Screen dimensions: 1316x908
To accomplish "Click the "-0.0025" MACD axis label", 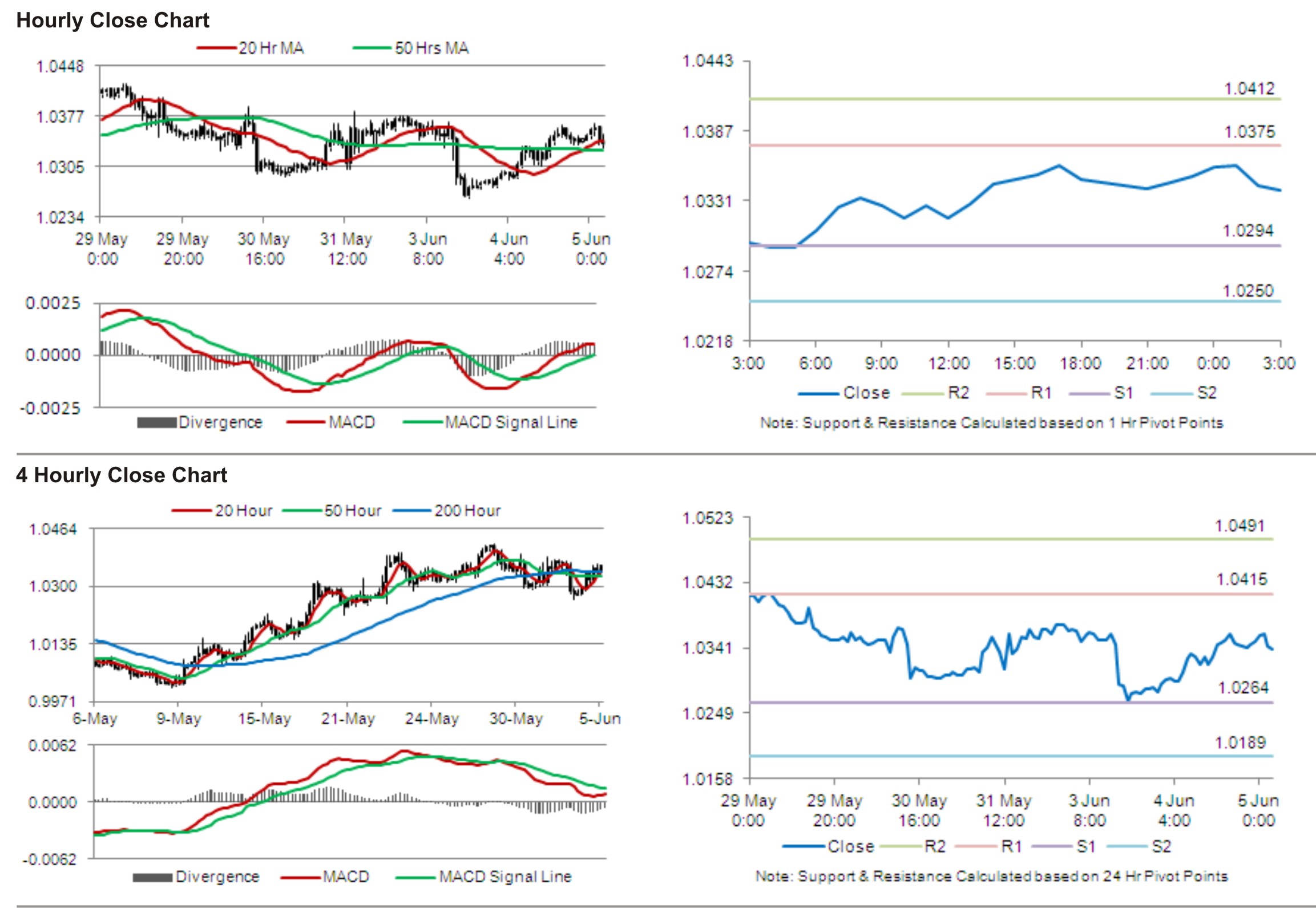I will tap(50, 407).
